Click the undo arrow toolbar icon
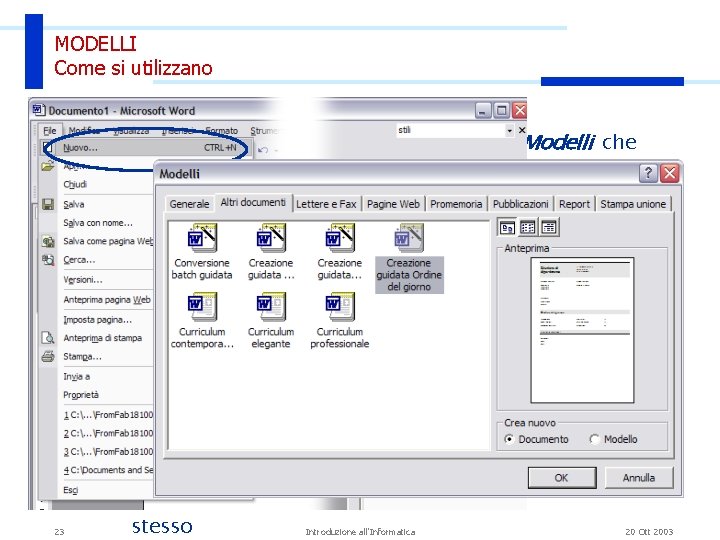This screenshot has width=720, height=540. (x=263, y=150)
